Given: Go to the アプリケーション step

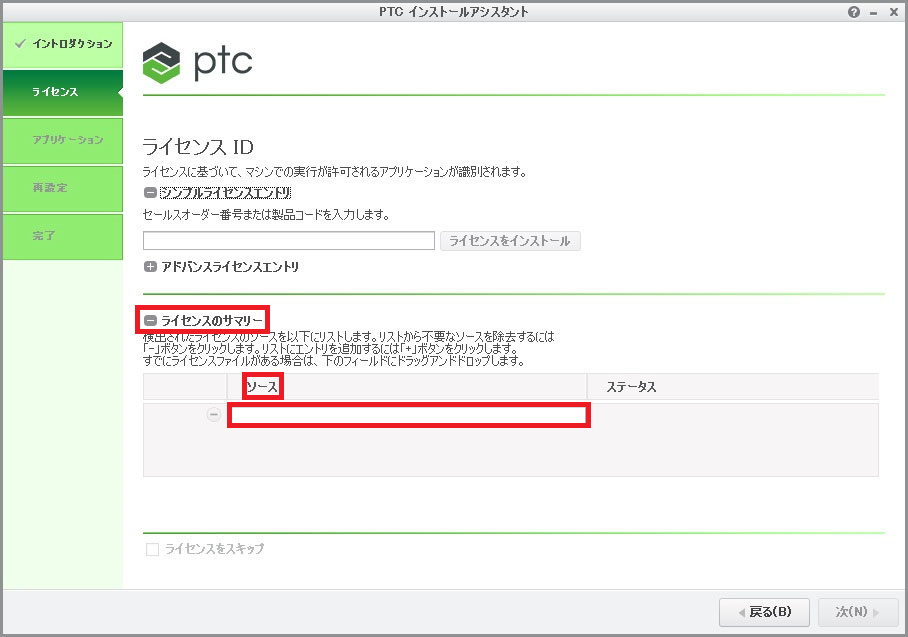Looking at the screenshot, I should click(x=63, y=141).
